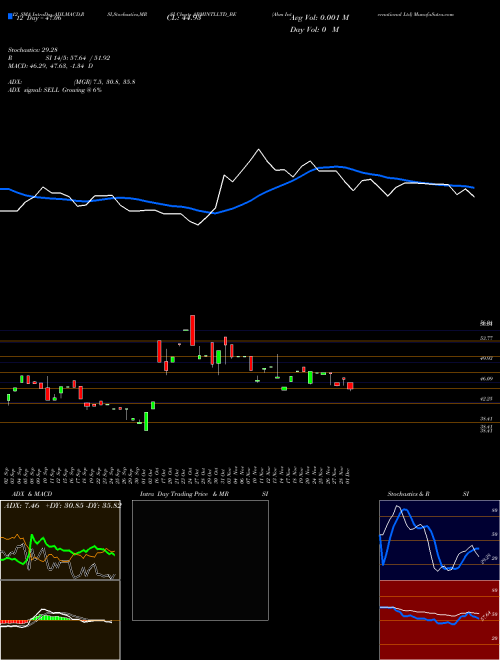Click the 49.93 price axis label
This screenshot has width=500, height=660.
(x=487, y=358)
